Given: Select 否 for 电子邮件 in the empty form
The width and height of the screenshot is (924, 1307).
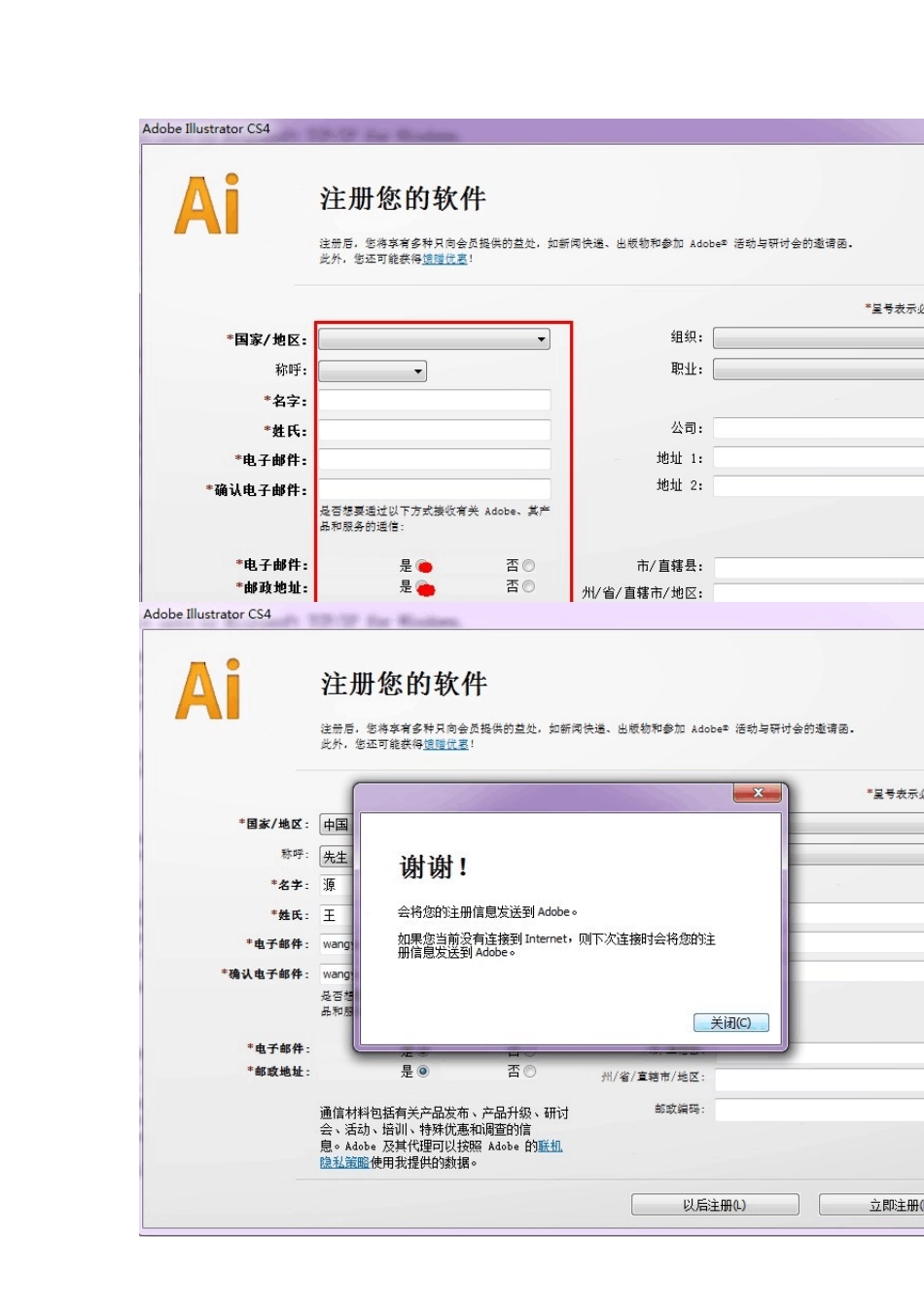Looking at the screenshot, I should pyautogui.click(x=528, y=565).
